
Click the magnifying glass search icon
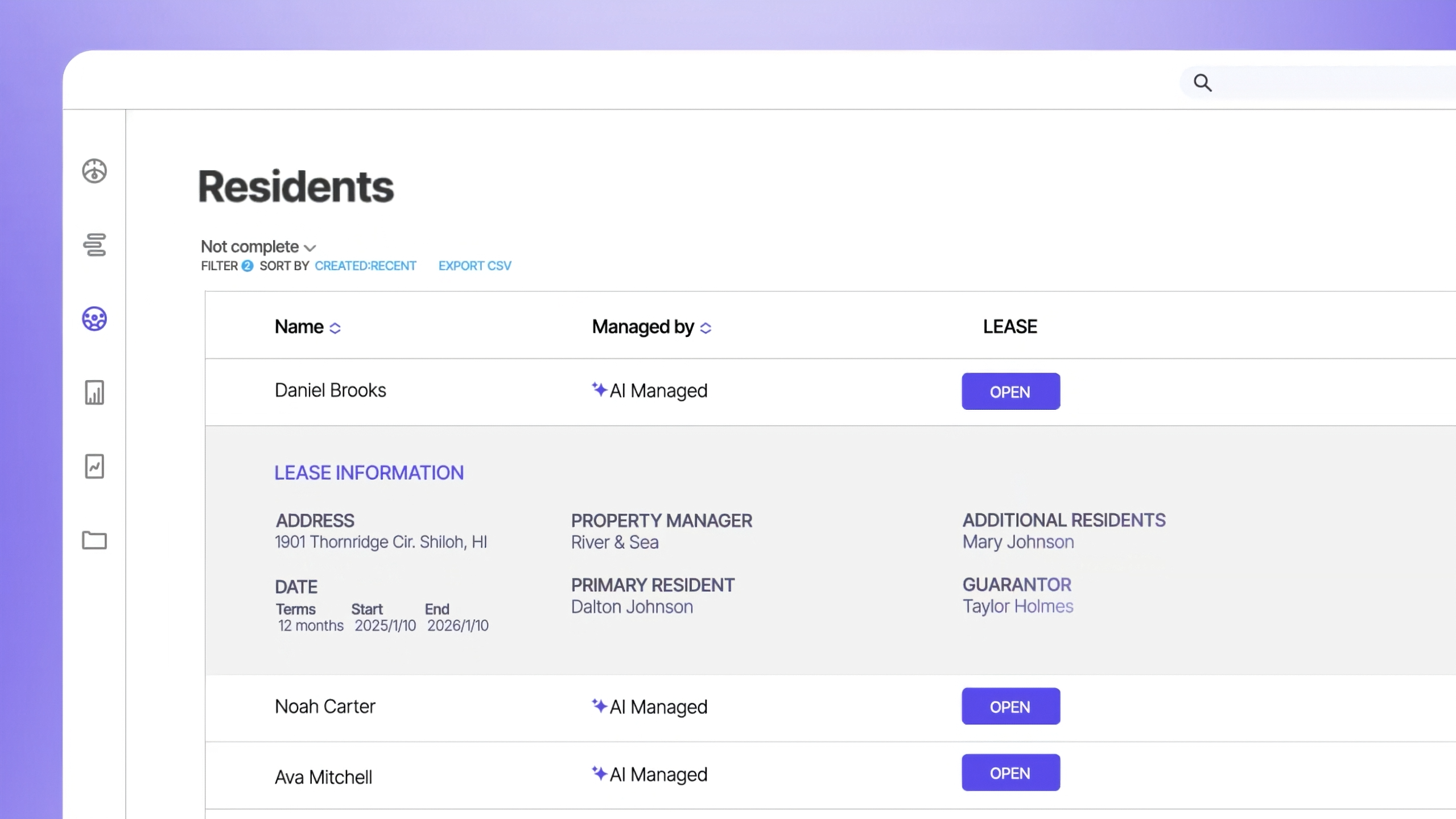1202,83
